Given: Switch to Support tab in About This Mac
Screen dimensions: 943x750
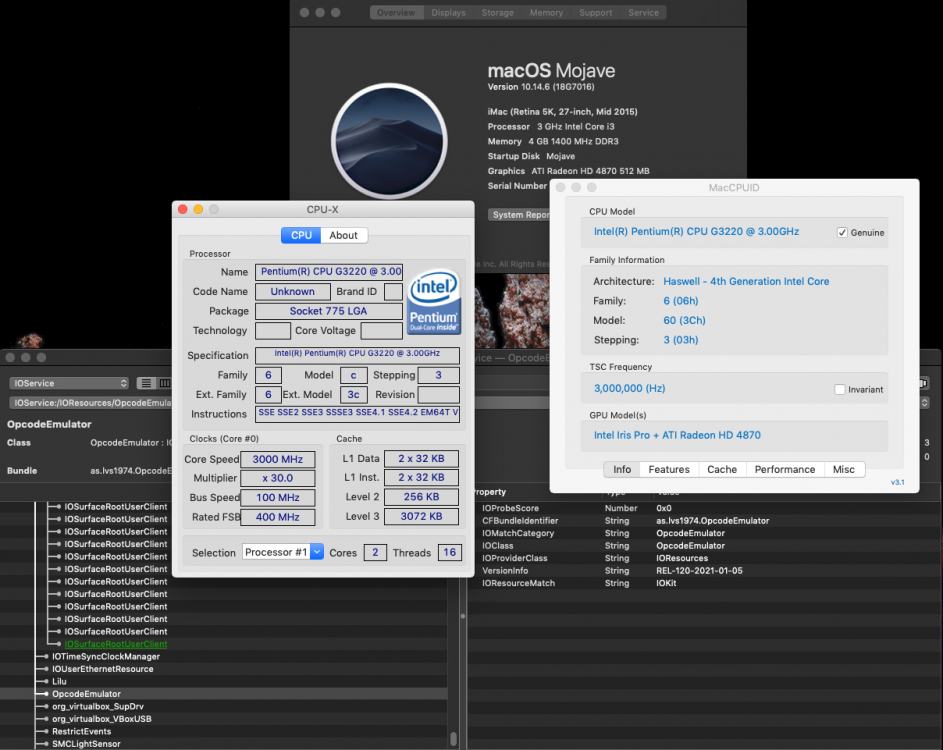Looking at the screenshot, I should pos(595,13).
